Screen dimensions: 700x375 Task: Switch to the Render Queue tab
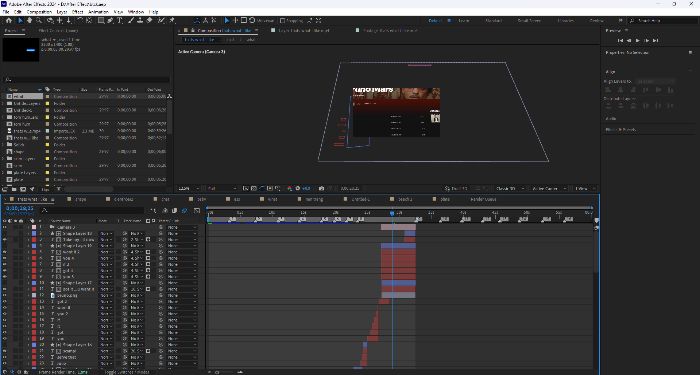(483, 200)
